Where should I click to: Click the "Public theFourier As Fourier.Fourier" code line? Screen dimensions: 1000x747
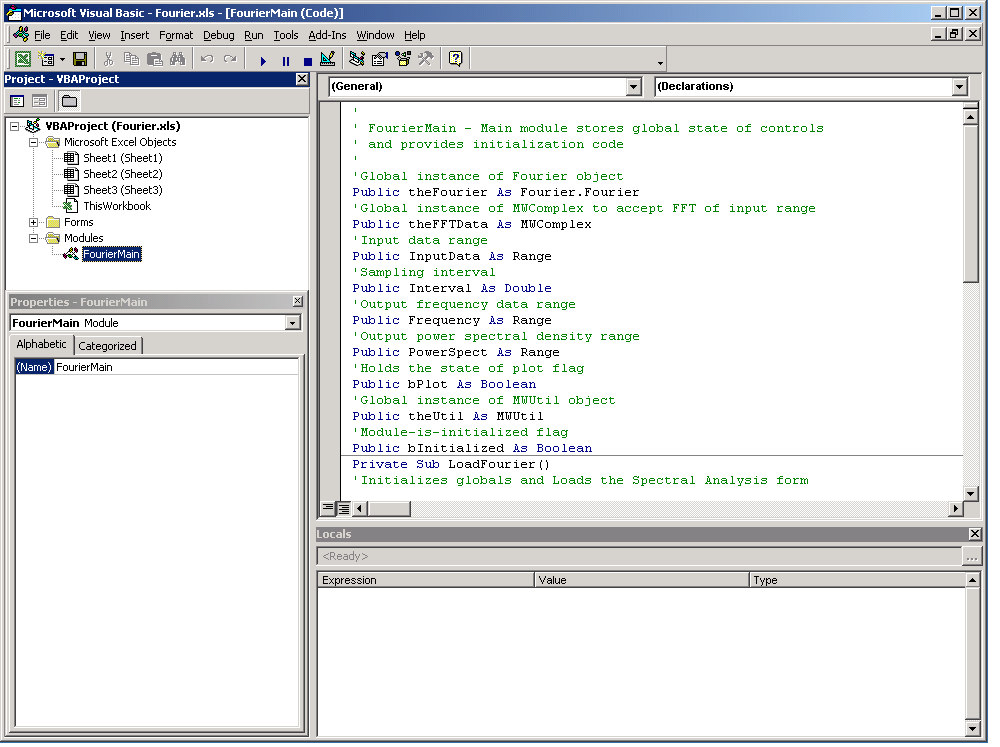coord(496,192)
